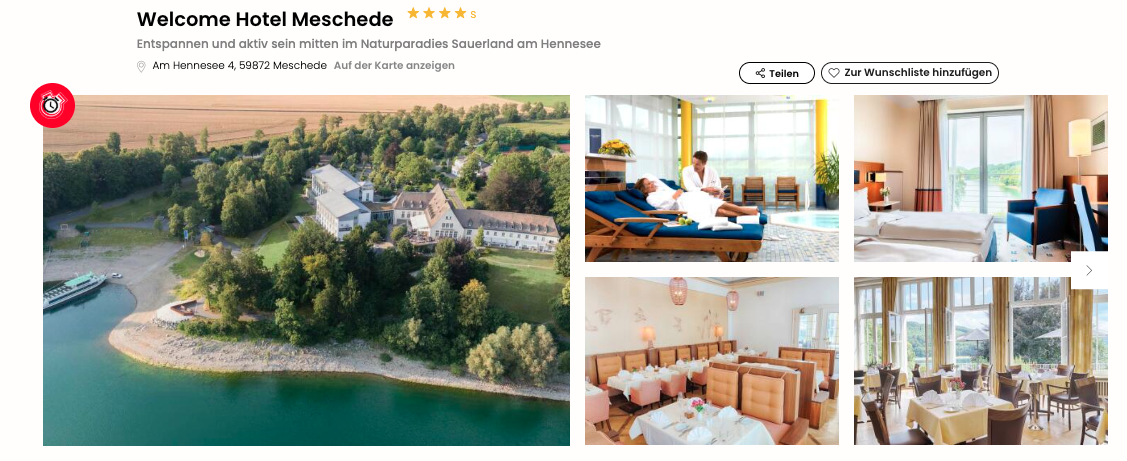1127x461 pixels.
Task: Click the location pin icon beside address
Action: click(x=142, y=66)
